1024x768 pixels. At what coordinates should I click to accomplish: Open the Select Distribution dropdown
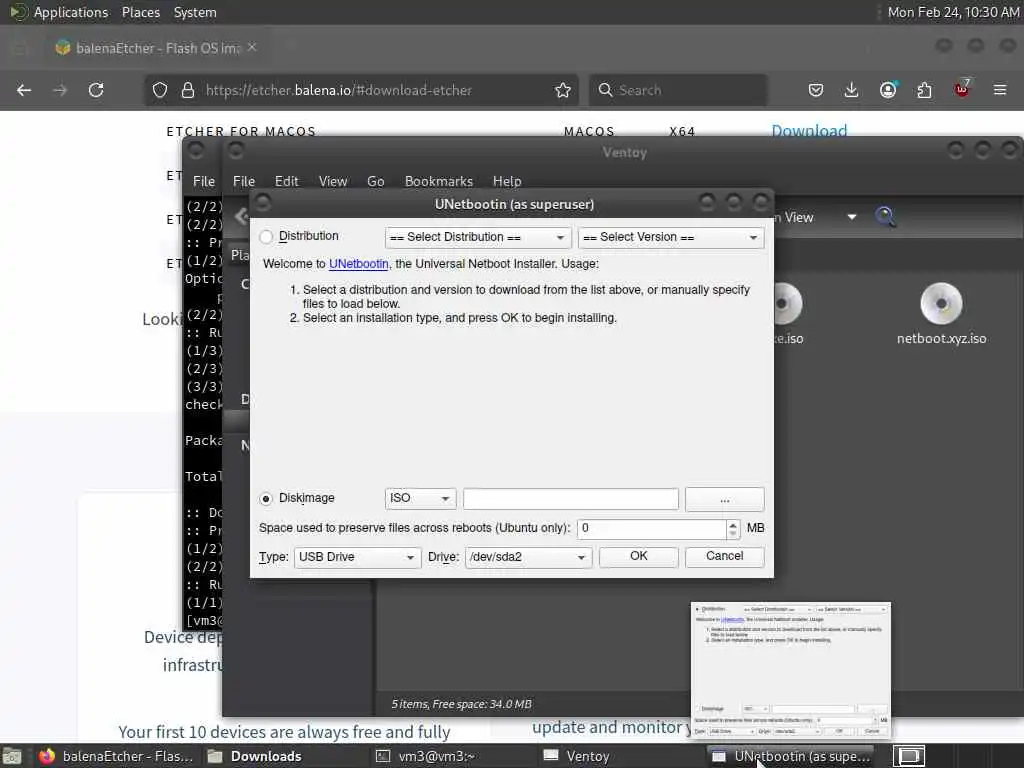tap(478, 237)
